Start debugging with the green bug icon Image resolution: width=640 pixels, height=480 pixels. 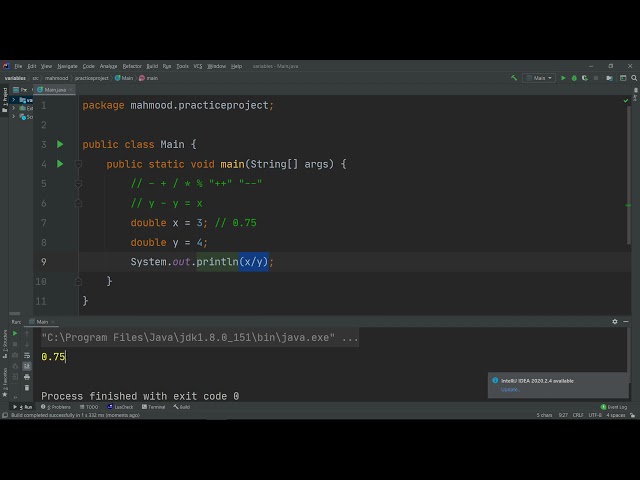574,78
